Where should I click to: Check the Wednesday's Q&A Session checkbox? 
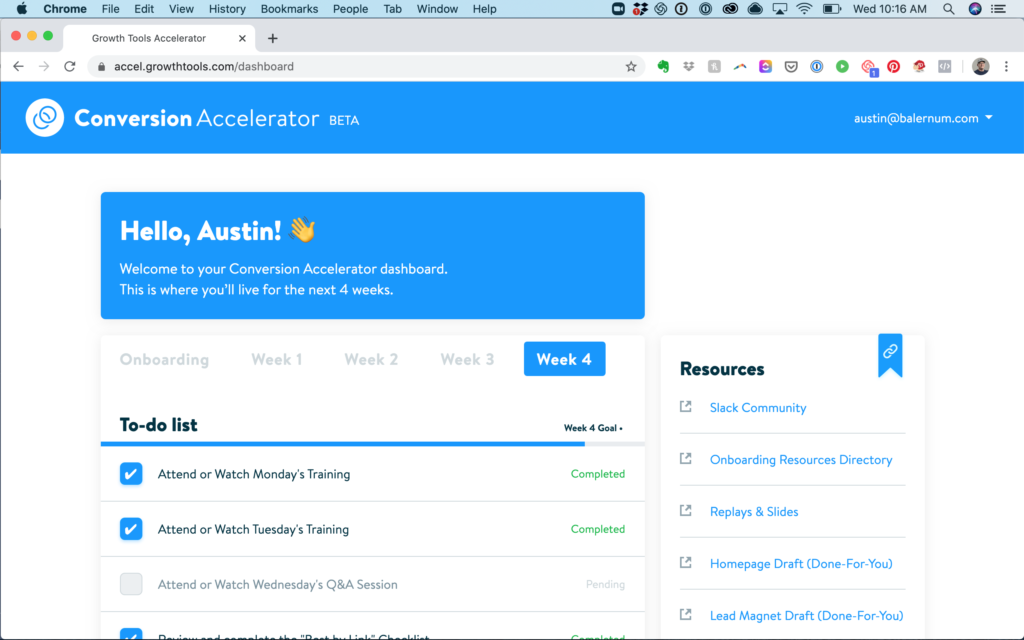pos(131,584)
